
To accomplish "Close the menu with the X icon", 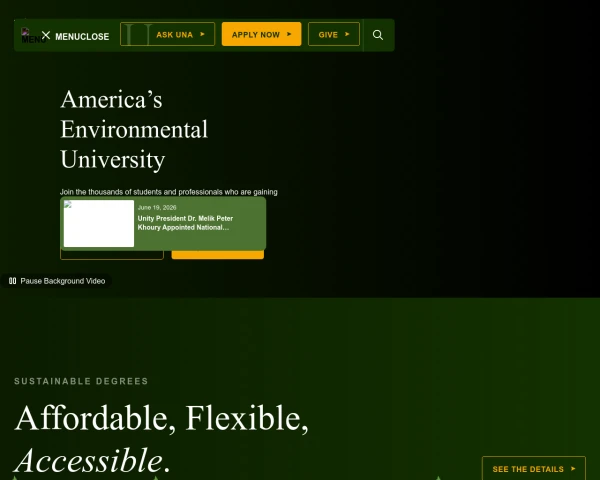I will pyautogui.click(x=46, y=35).
